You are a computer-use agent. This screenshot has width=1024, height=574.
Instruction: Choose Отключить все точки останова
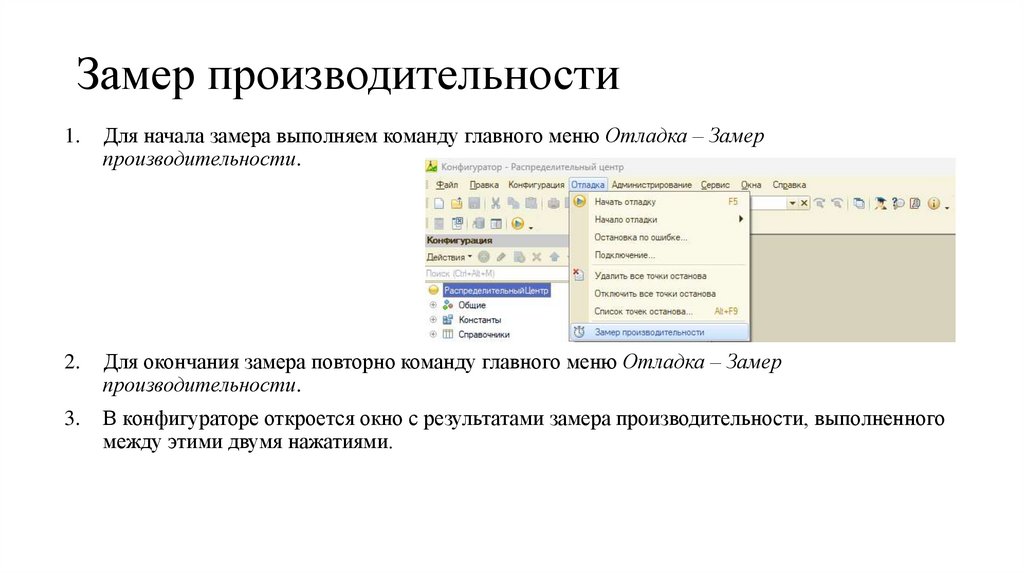pyautogui.click(x=660, y=294)
